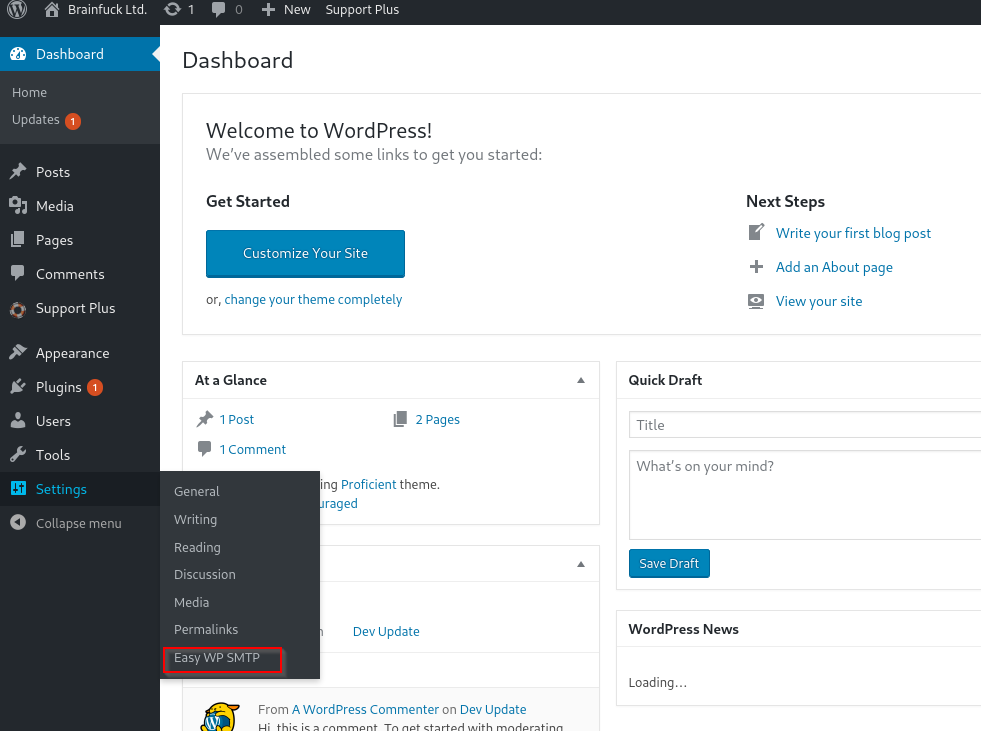This screenshot has height=731, width=981.
Task: Collapse the sidebar menu with arrow icon
Action: (x=18, y=523)
